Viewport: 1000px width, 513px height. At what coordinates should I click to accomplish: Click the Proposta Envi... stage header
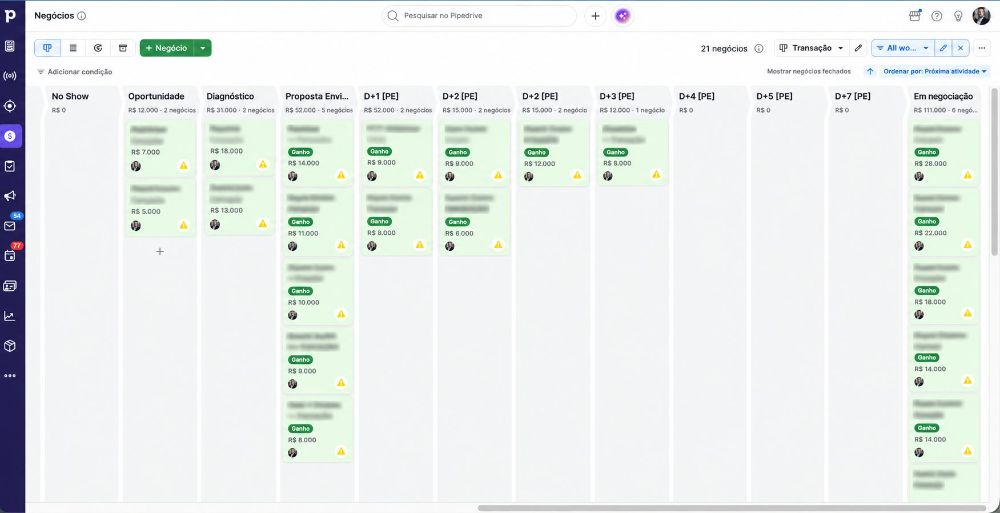(318, 96)
